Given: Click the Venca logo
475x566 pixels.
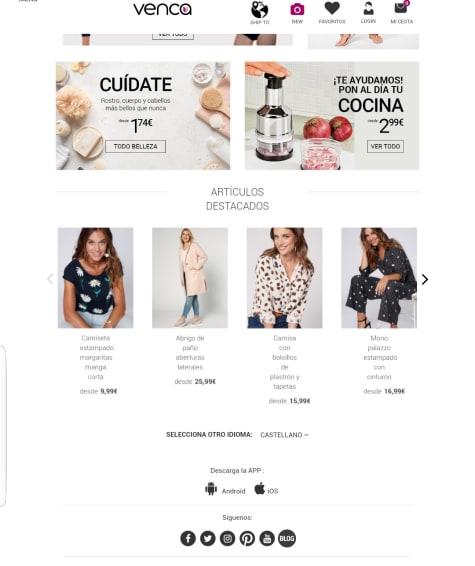Looking at the screenshot, I should 162,9.
